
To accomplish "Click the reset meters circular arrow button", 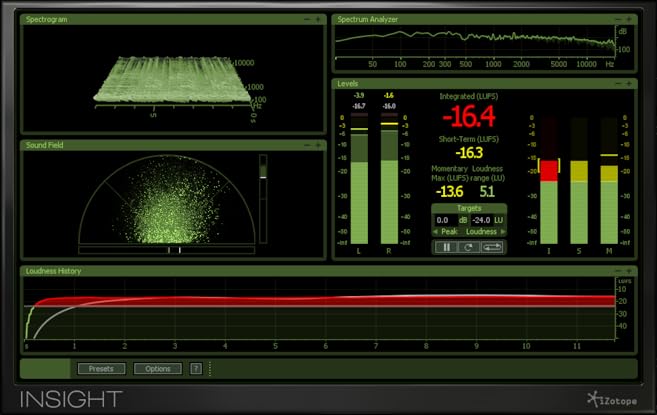I will (468, 247).
